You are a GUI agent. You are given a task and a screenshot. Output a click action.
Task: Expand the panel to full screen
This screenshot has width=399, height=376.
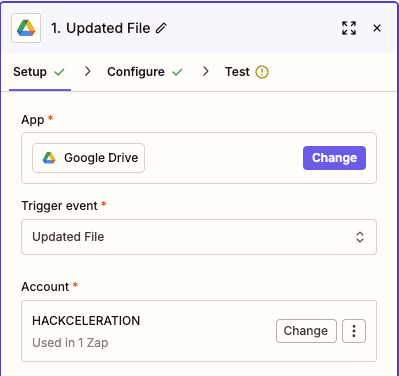point(349,28)
